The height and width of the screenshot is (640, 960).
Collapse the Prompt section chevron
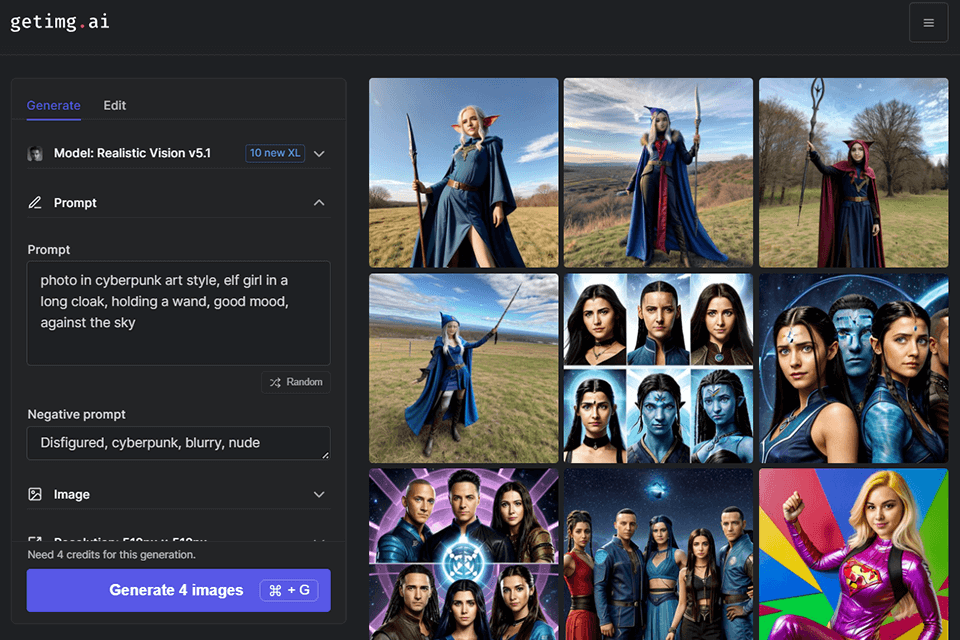tap(319, 203)
